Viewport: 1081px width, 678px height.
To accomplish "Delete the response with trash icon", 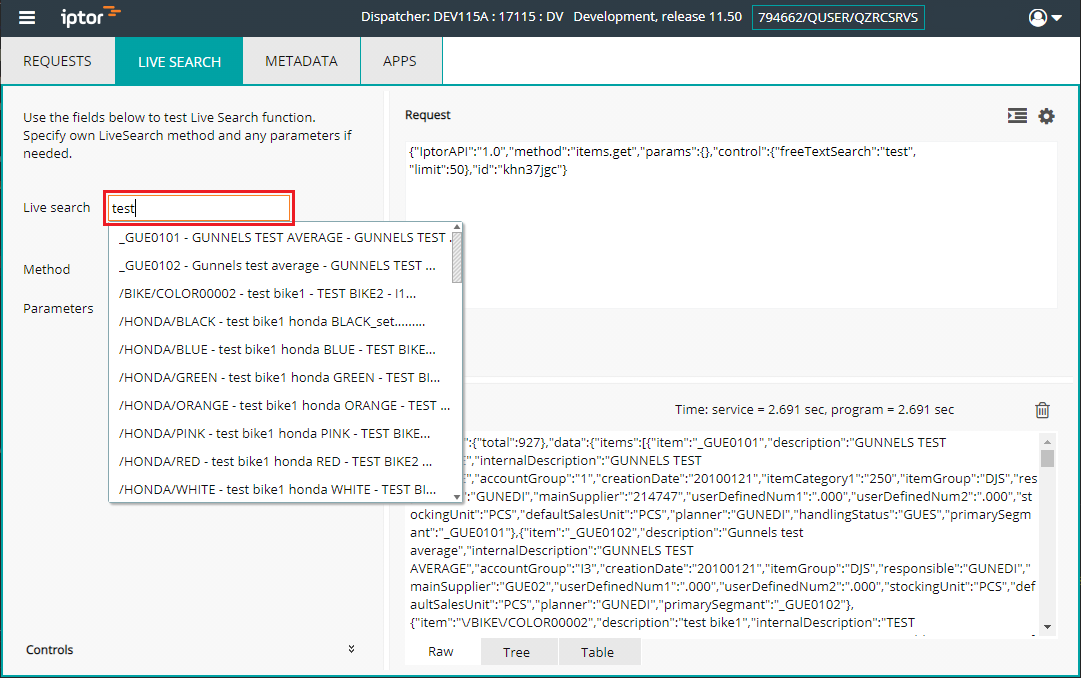I will tap(1042, 410).
